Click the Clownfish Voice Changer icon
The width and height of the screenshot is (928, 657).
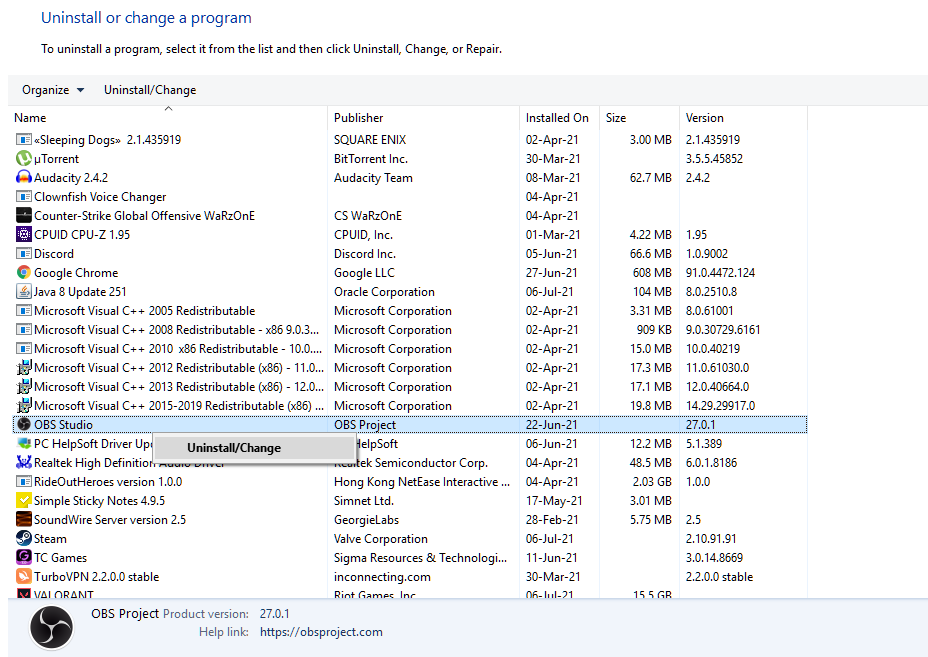(24, 197)
